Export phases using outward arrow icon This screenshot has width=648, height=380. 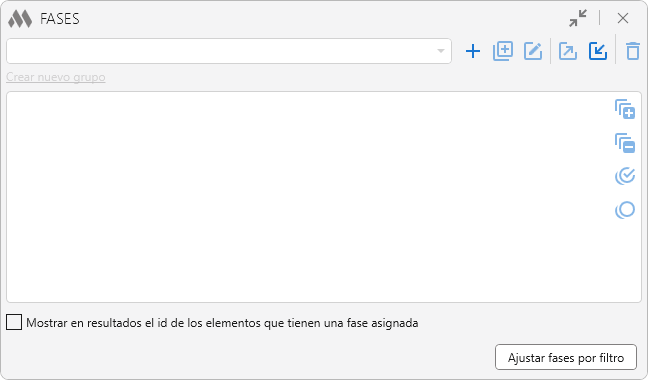(568, 51)
